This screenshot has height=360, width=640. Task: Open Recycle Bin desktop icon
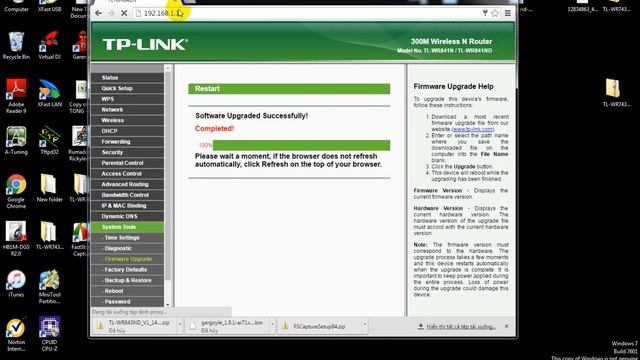16,46
